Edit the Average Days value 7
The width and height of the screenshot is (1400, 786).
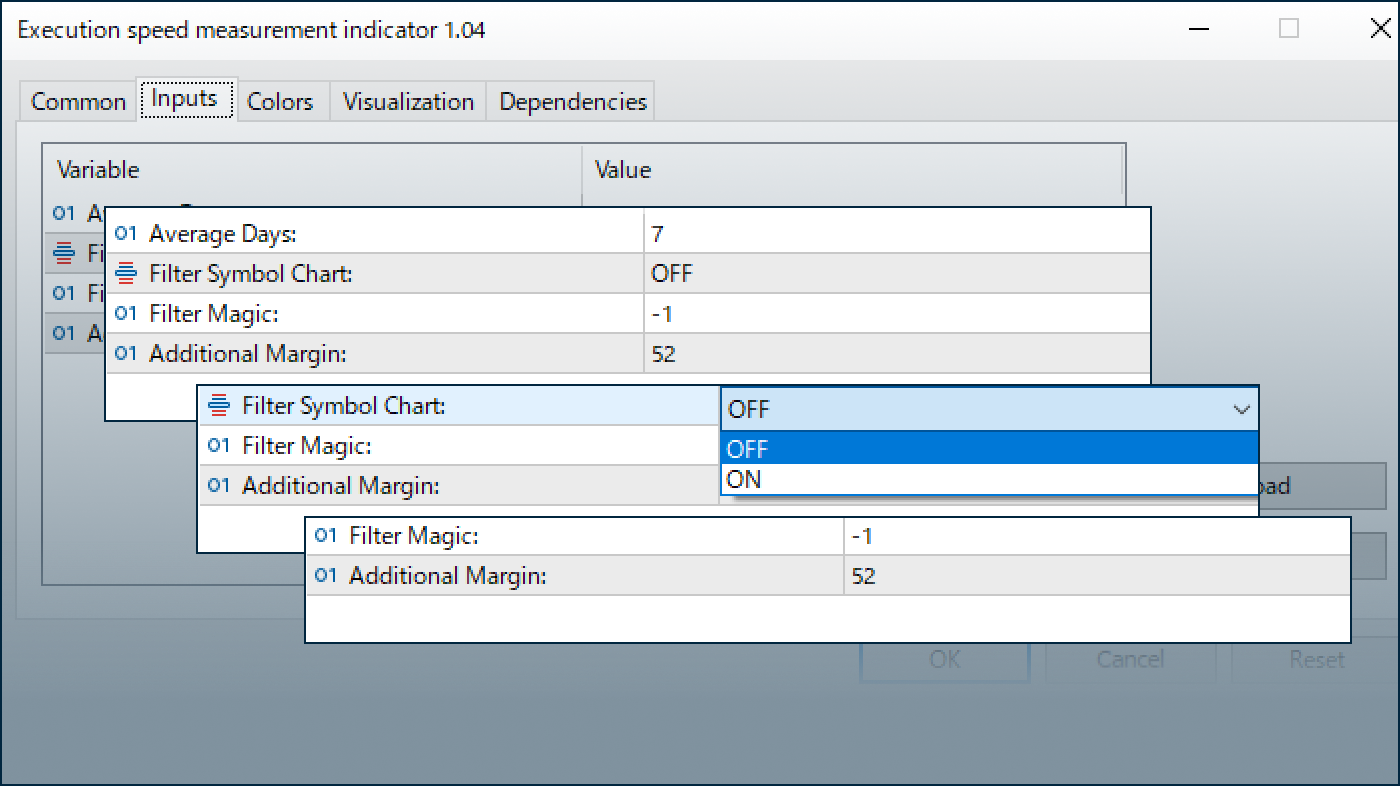[x=897, y=234]
